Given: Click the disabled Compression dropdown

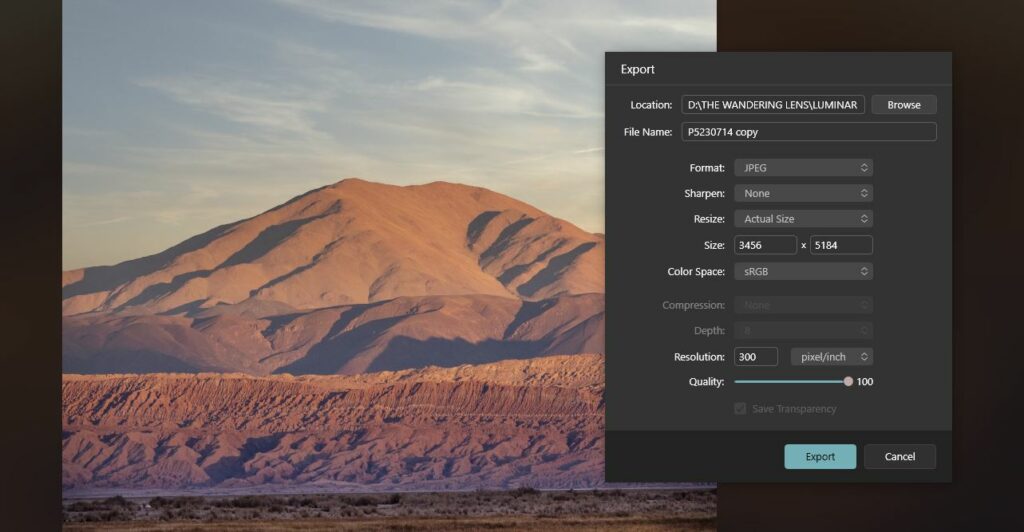Looking at the screenshot, I should point(803,305).
